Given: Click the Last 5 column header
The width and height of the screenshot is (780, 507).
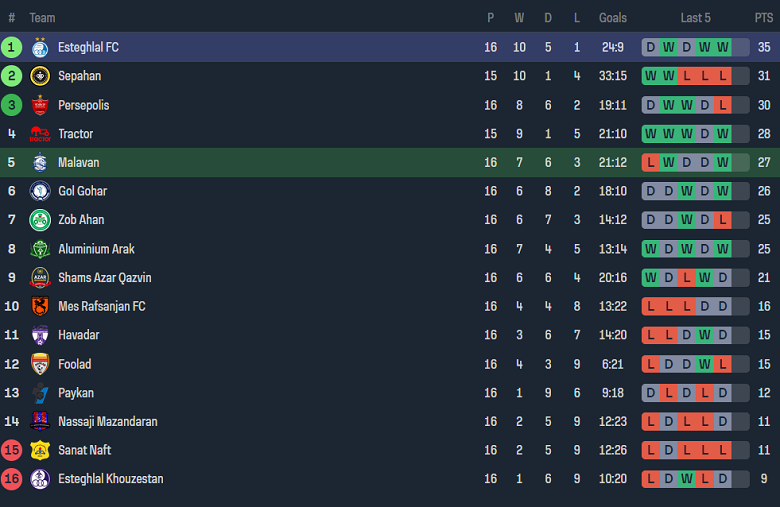Looking at the screenshot, I should point(695,18).
